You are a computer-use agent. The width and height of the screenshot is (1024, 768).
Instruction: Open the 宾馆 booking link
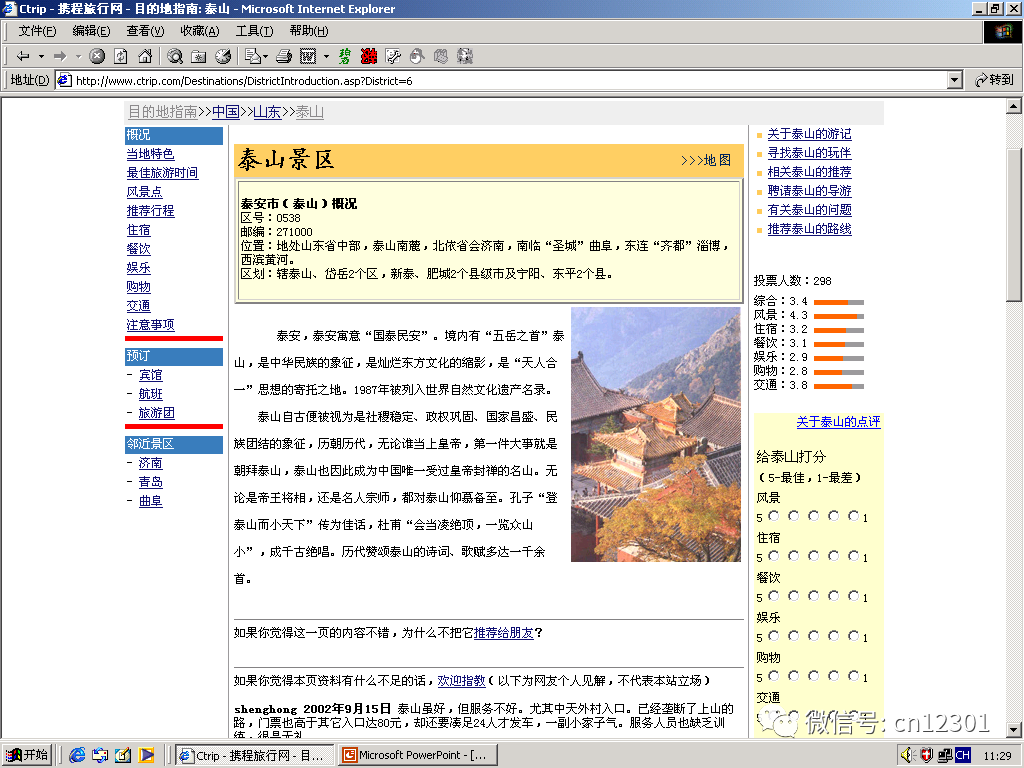pos(150,375)
